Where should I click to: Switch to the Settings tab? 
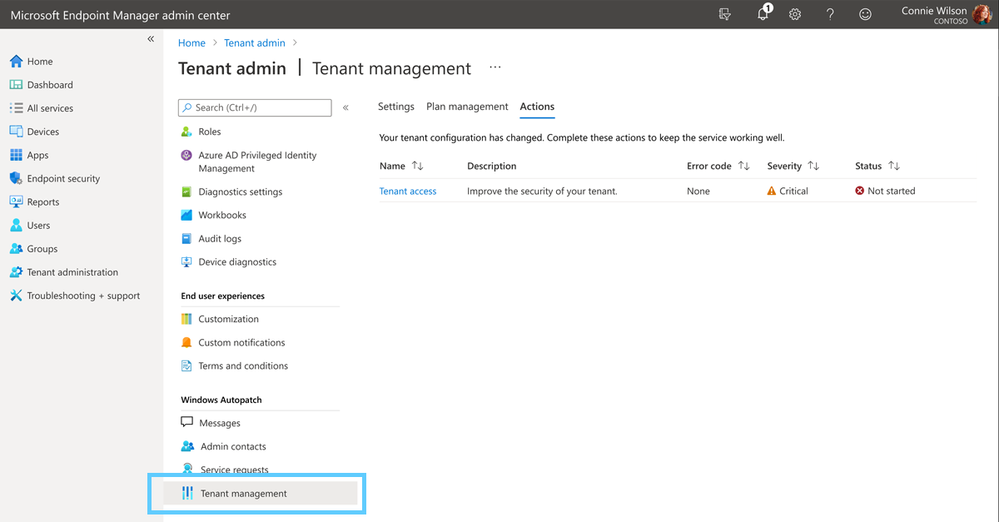pyautogui.click(x=396, y=106)
